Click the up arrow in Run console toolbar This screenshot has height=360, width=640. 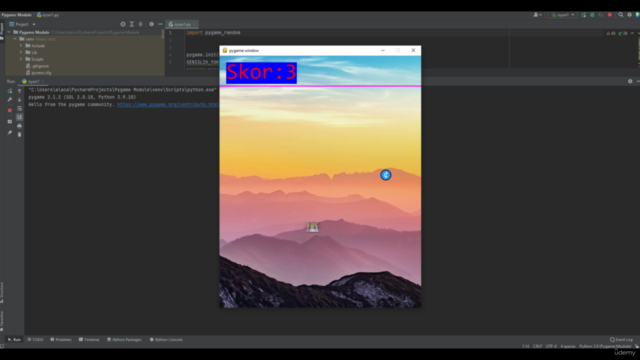tap(19, 91)
